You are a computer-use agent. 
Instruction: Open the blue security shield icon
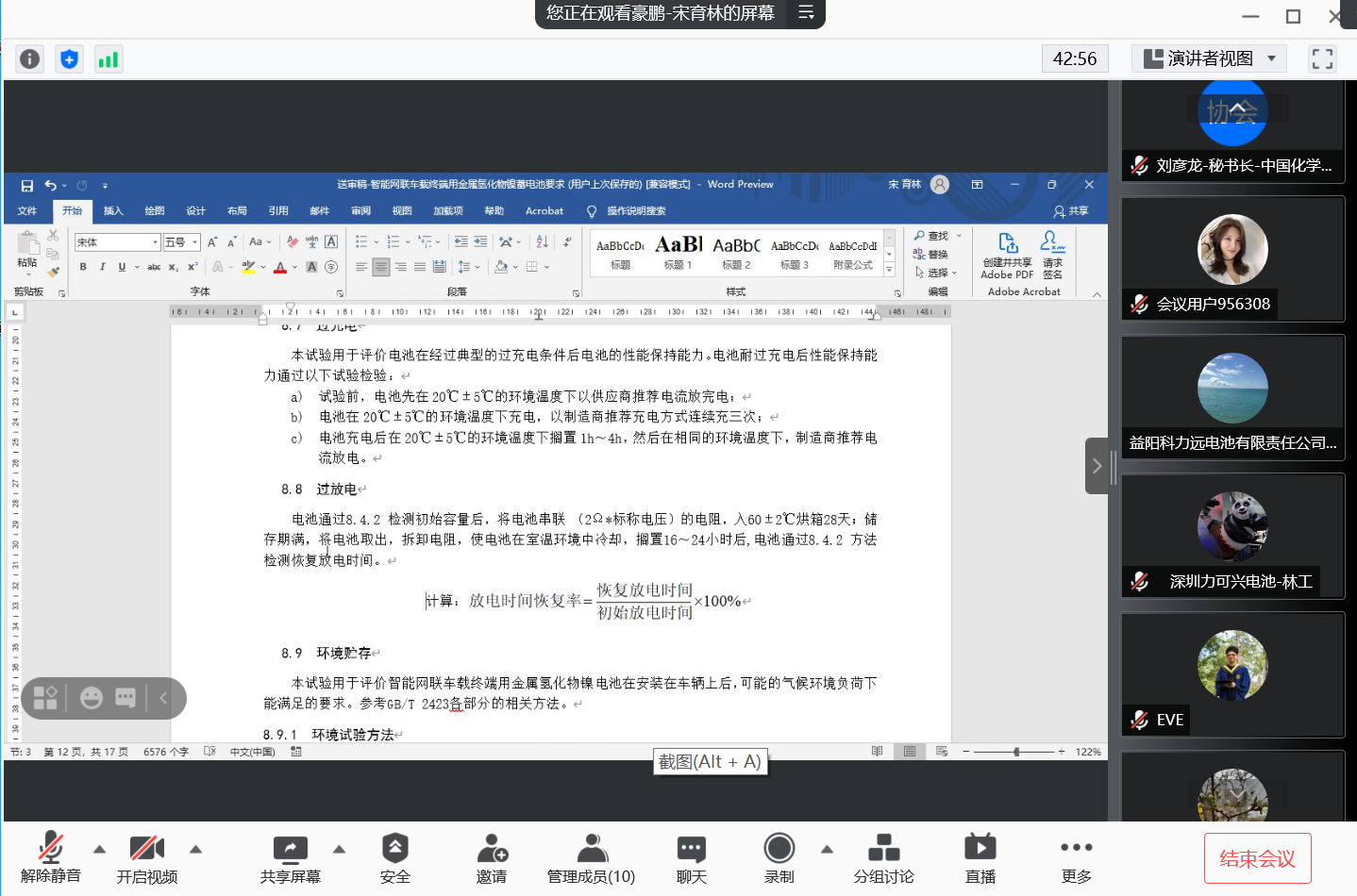click(69, 59)
